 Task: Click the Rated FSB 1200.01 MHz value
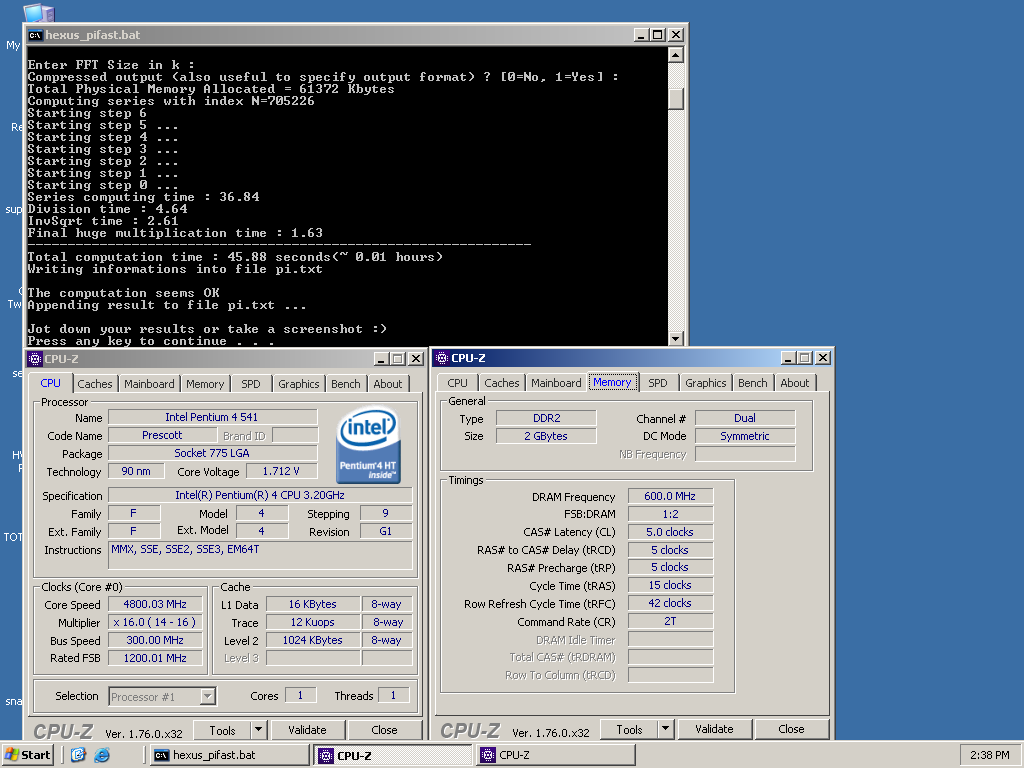[x=155, y=658]
